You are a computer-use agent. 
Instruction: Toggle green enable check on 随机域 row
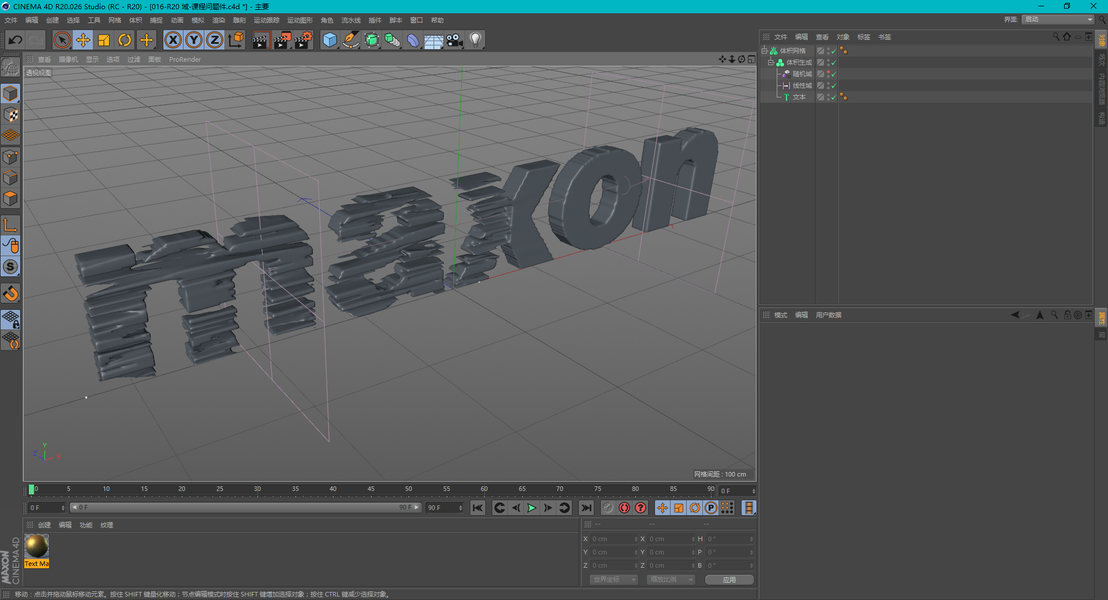834,73
